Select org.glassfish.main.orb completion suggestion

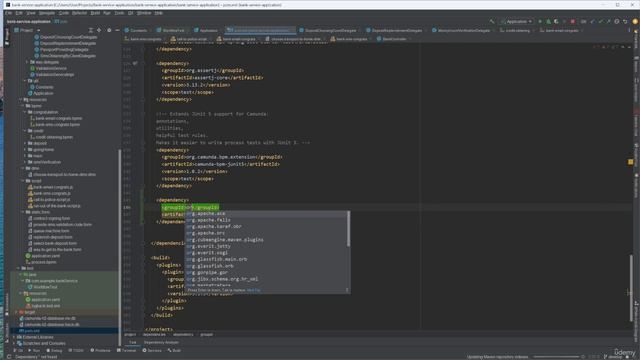pos(266,260)
